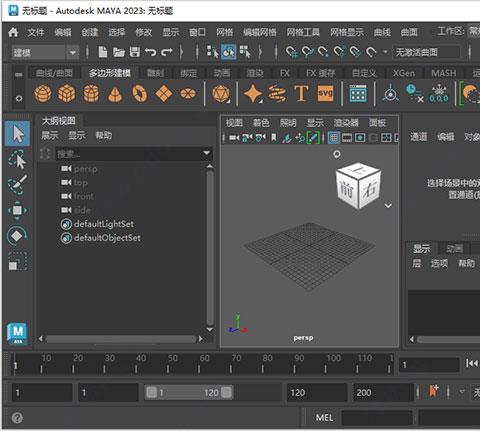
Task: Click the range slider bar 1 to 120
Action: pyautogui.click(x=189, y=392)
